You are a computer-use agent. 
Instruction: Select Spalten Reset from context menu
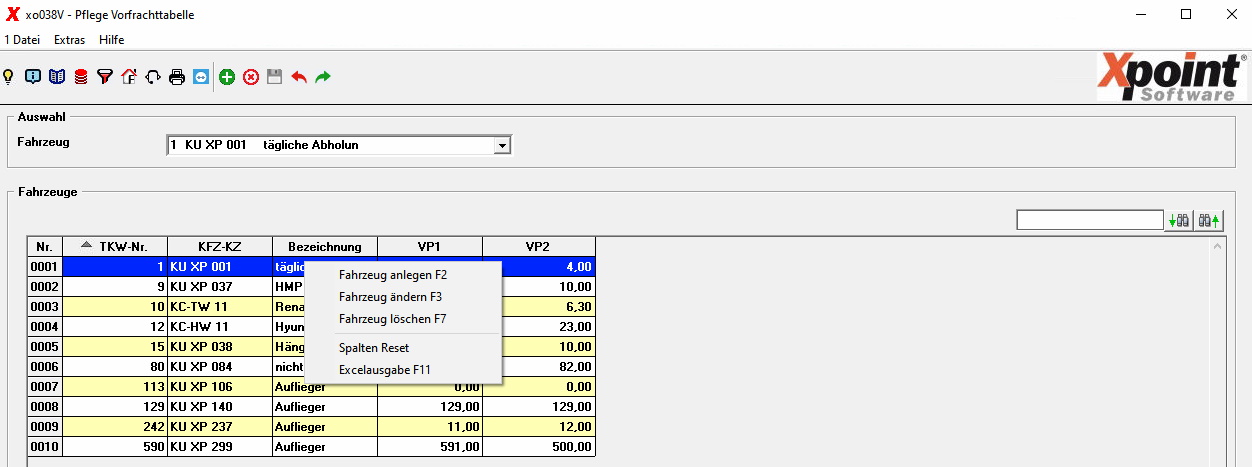pyautogui.click(x=402, y=347)
